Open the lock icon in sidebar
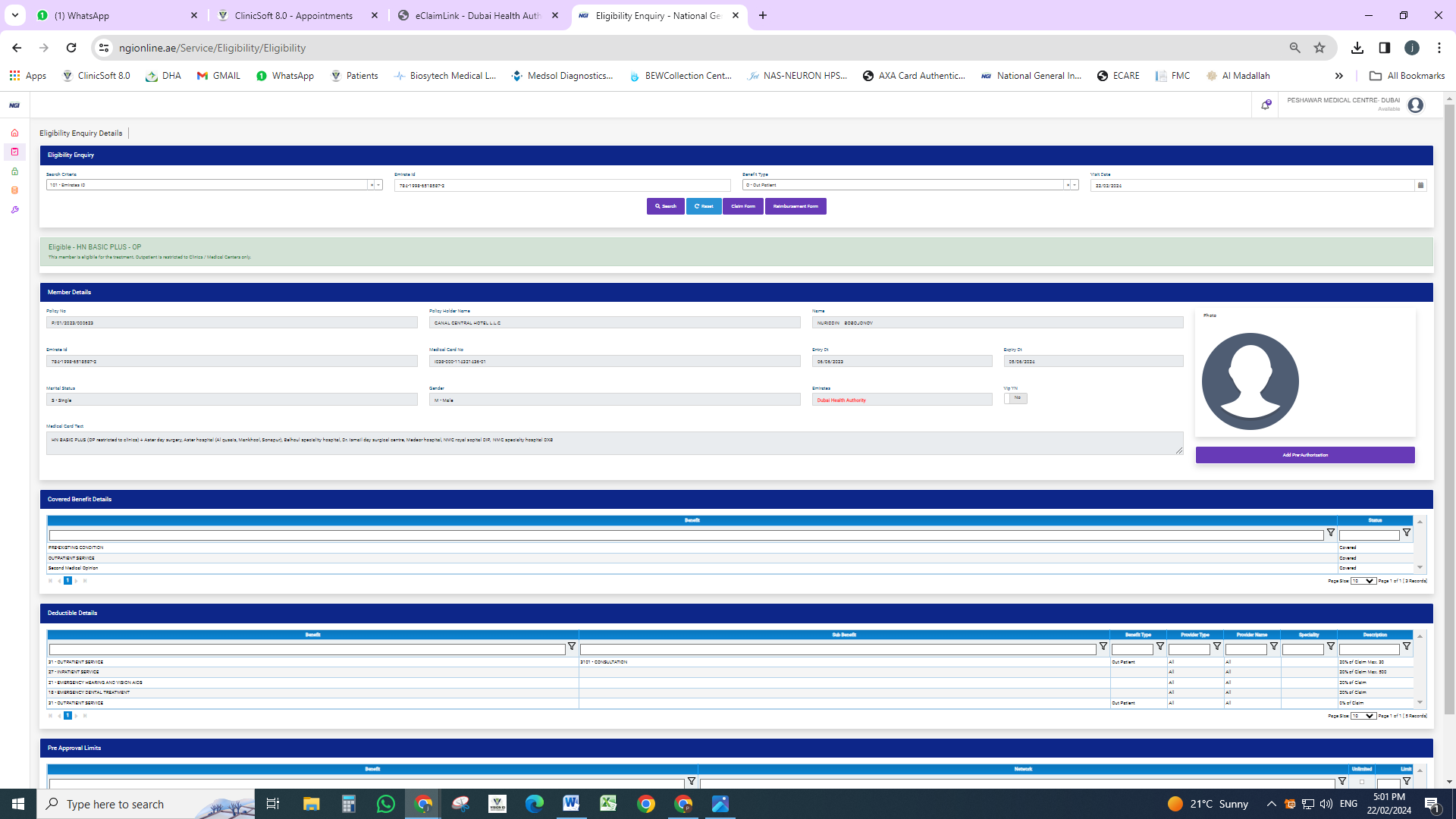The image size is (1456, 819). coord(14,171)
